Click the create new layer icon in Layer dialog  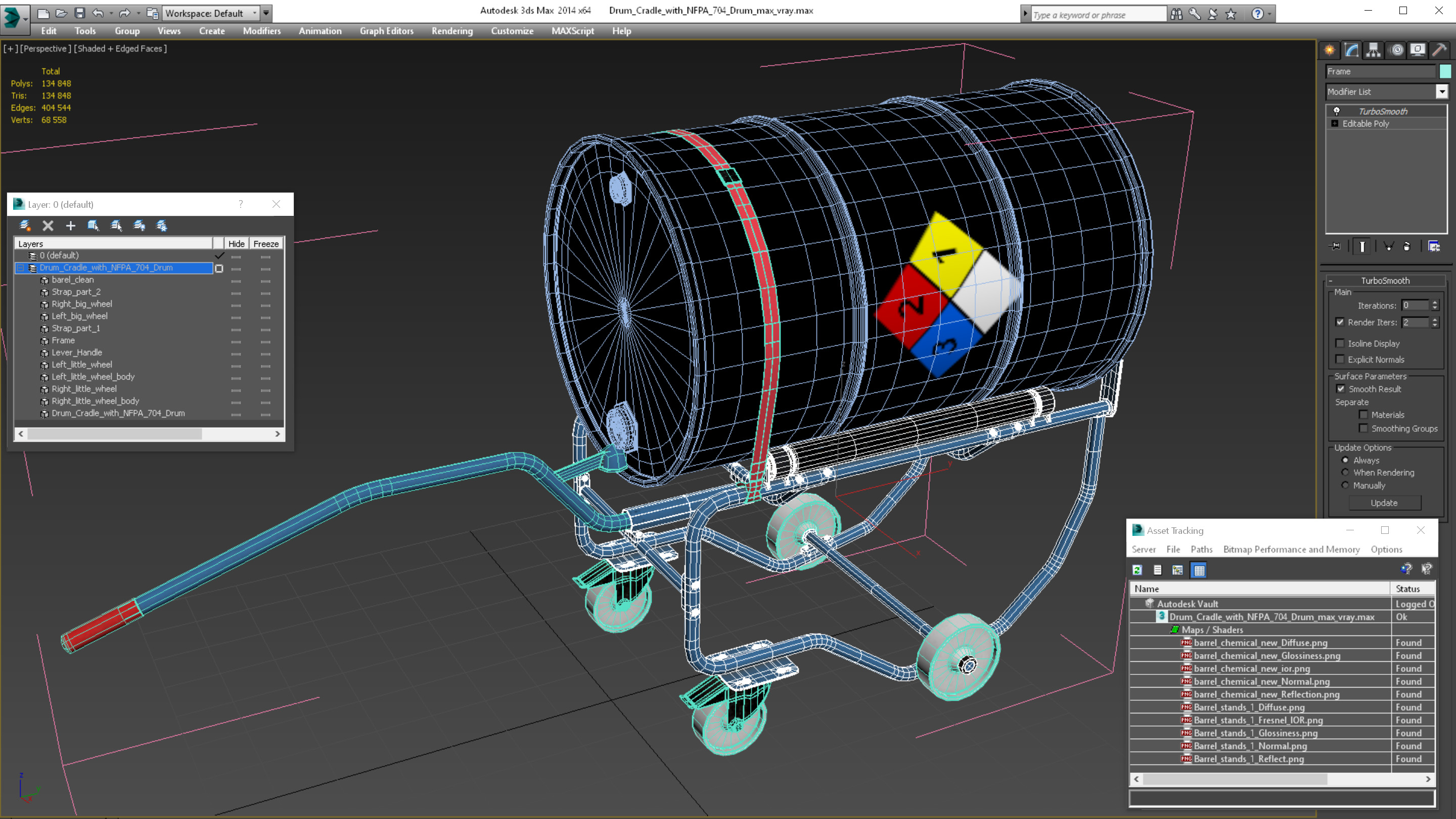25,226
